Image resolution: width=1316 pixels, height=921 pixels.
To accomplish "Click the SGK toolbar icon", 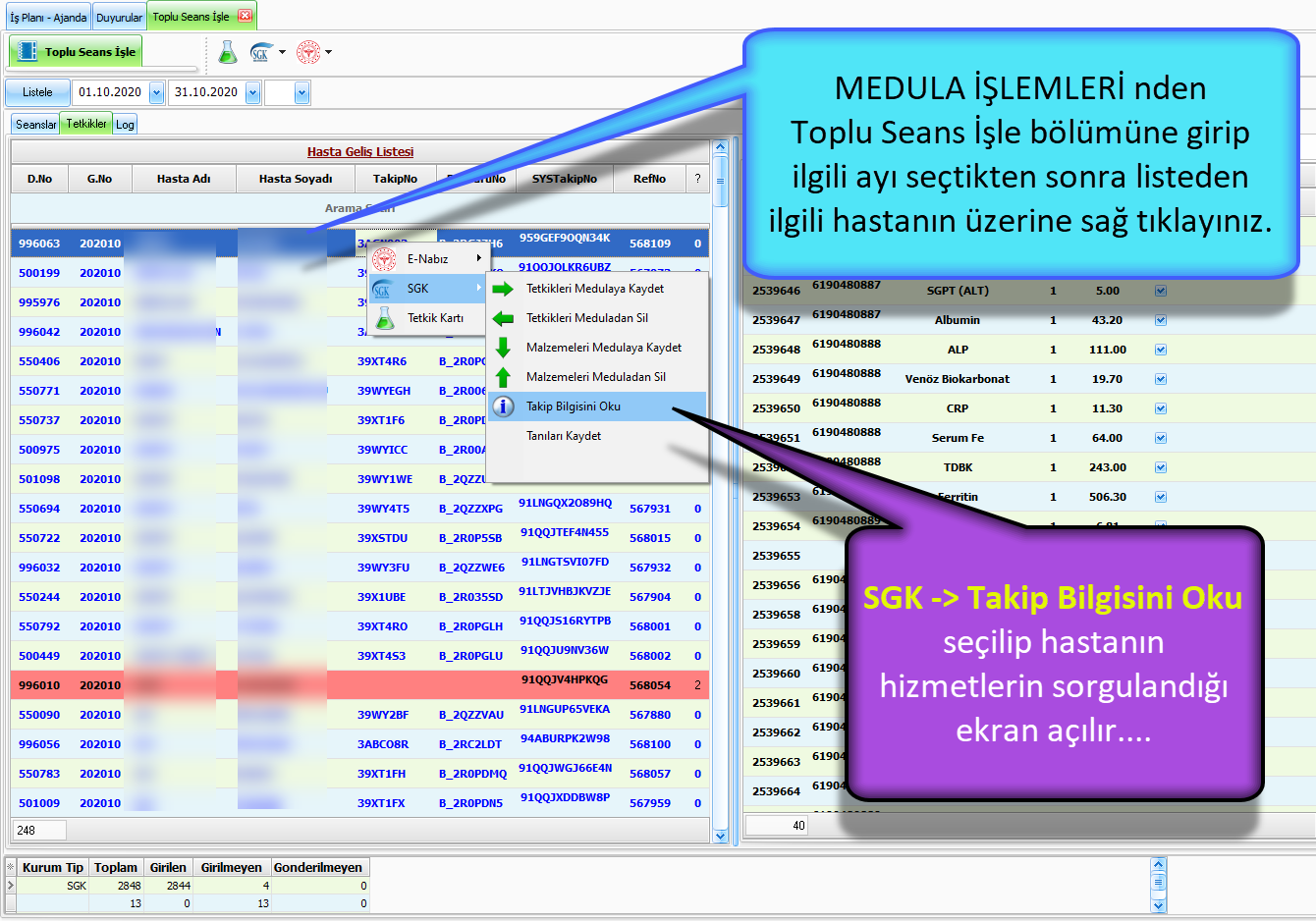I will point(260,52).
